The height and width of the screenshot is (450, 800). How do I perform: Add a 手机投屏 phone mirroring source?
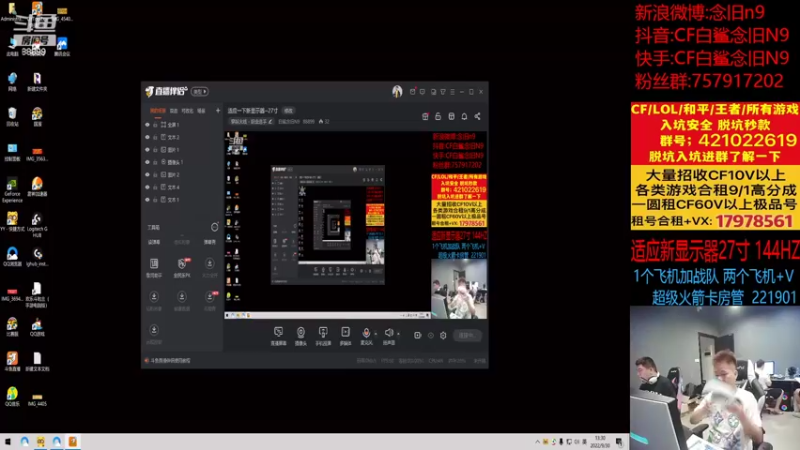click(x=323, y=336)
